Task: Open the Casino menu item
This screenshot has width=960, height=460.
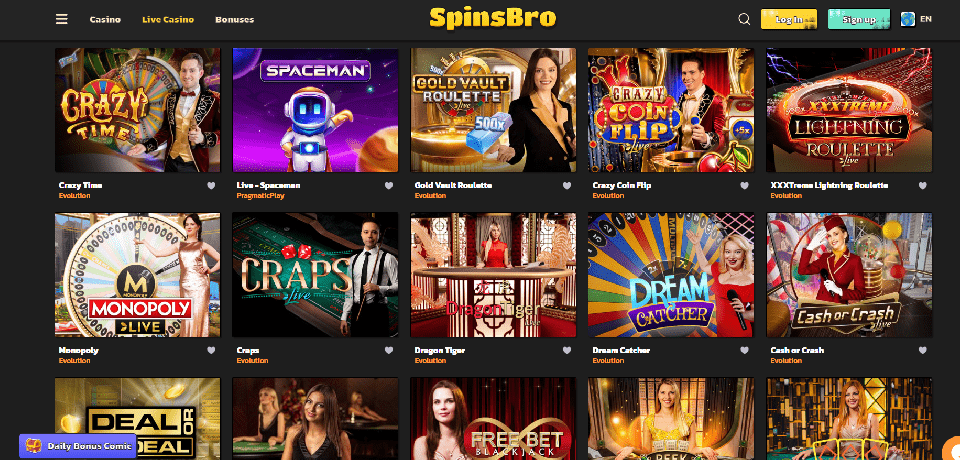Action: point(105,20)
